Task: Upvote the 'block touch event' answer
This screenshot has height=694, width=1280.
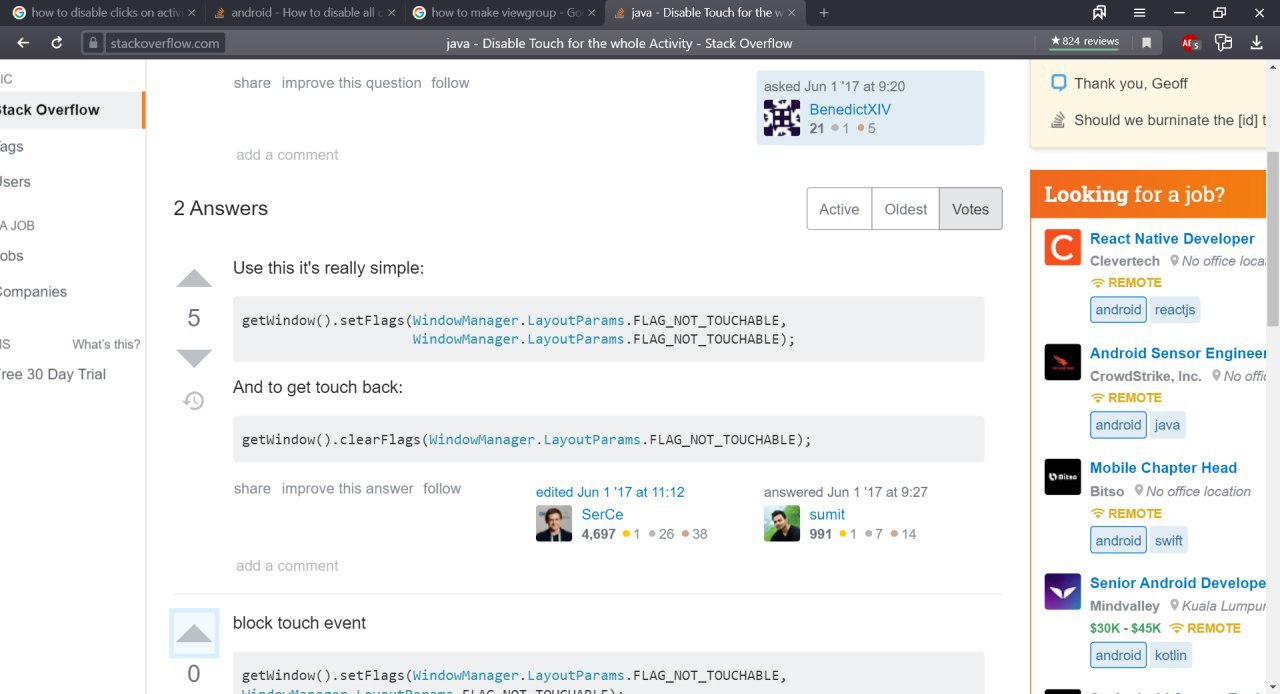Action: click(x=194, y=633)
